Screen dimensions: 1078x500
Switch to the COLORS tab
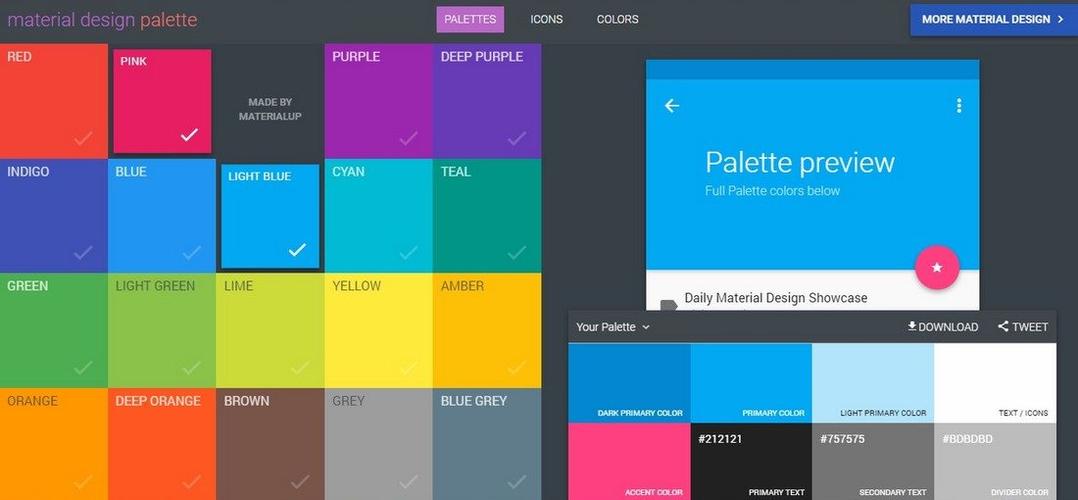click(x=617, y=19)
